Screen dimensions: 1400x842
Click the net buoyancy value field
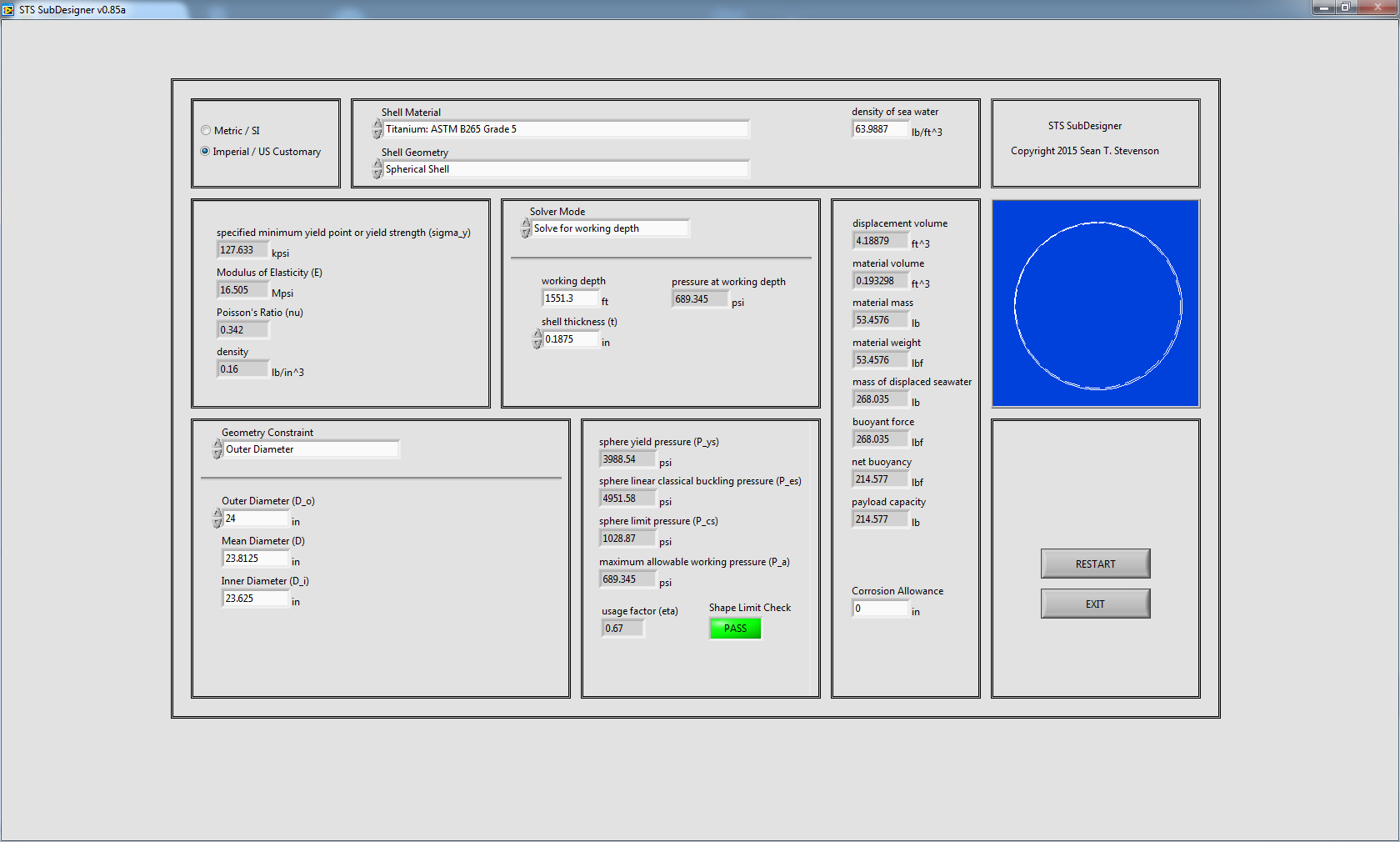(880, 479)
